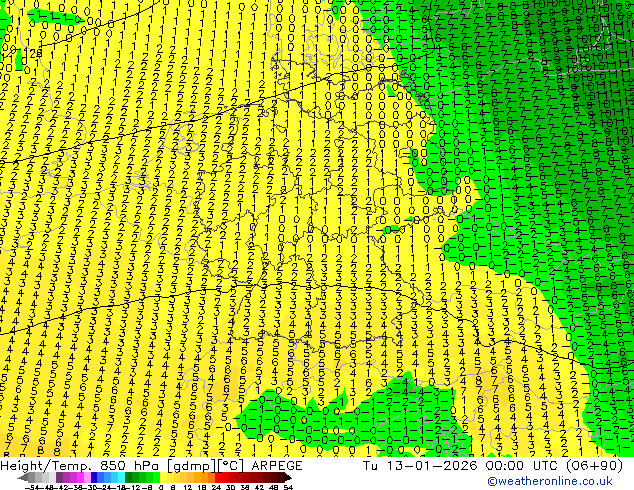Open the weatheronline.co.uk copyright link
This screenshot has width=634, height=490.
pyautogui.click(x=550, y=481)
